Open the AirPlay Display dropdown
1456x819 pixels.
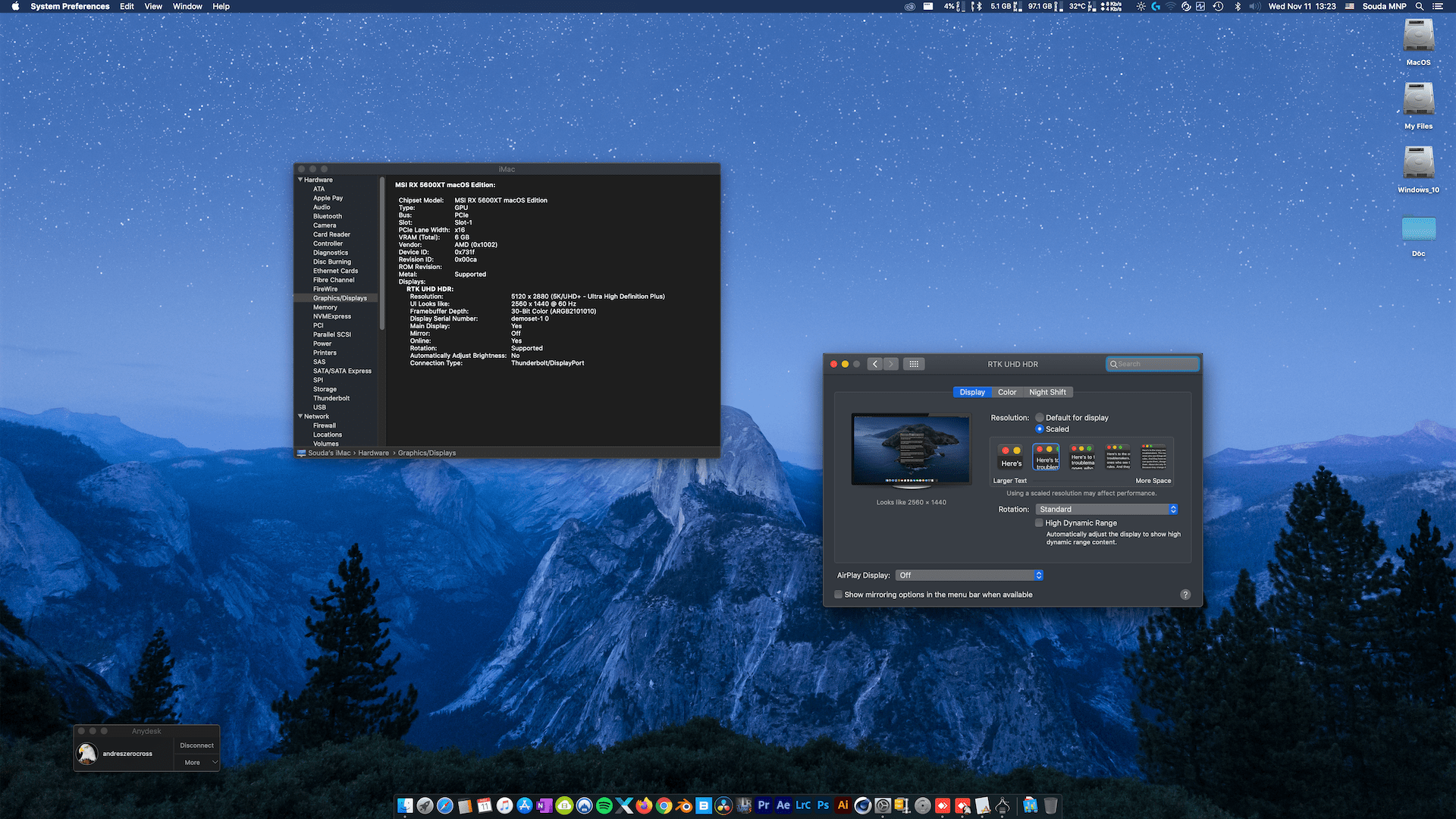pyautogui.click(x=969, y=576)
